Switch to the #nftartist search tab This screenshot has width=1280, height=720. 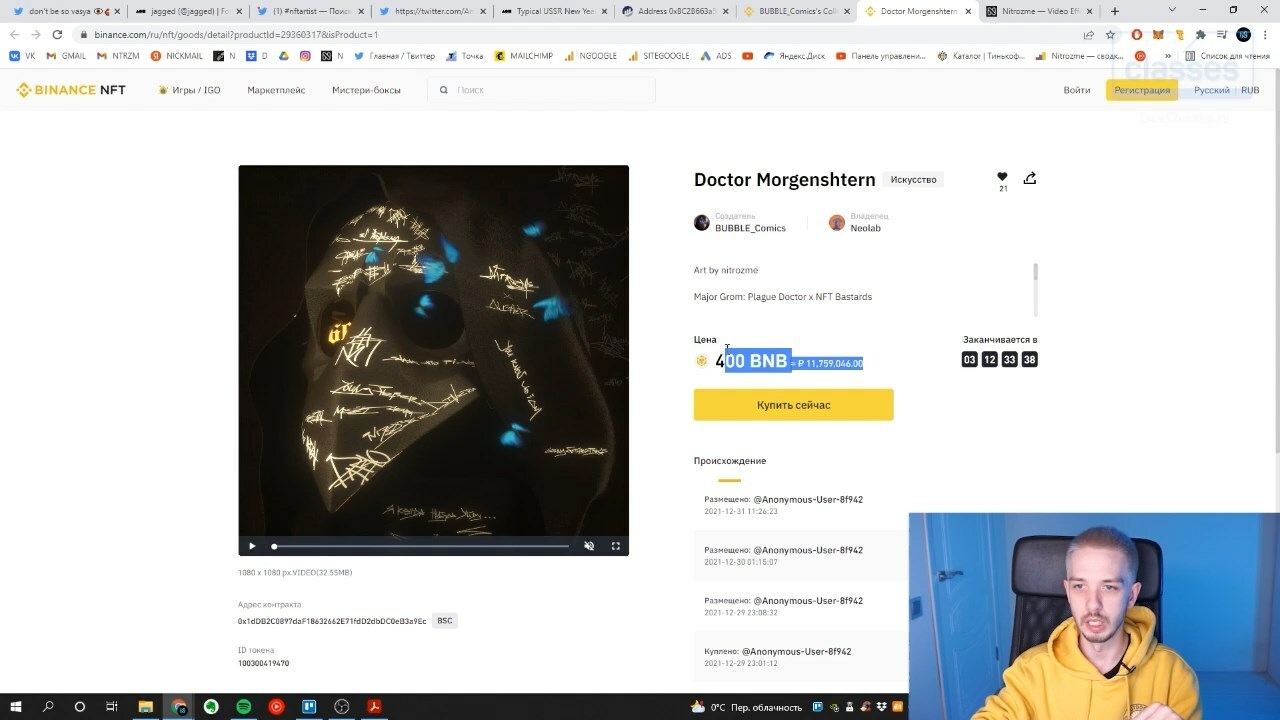(309, 11)
